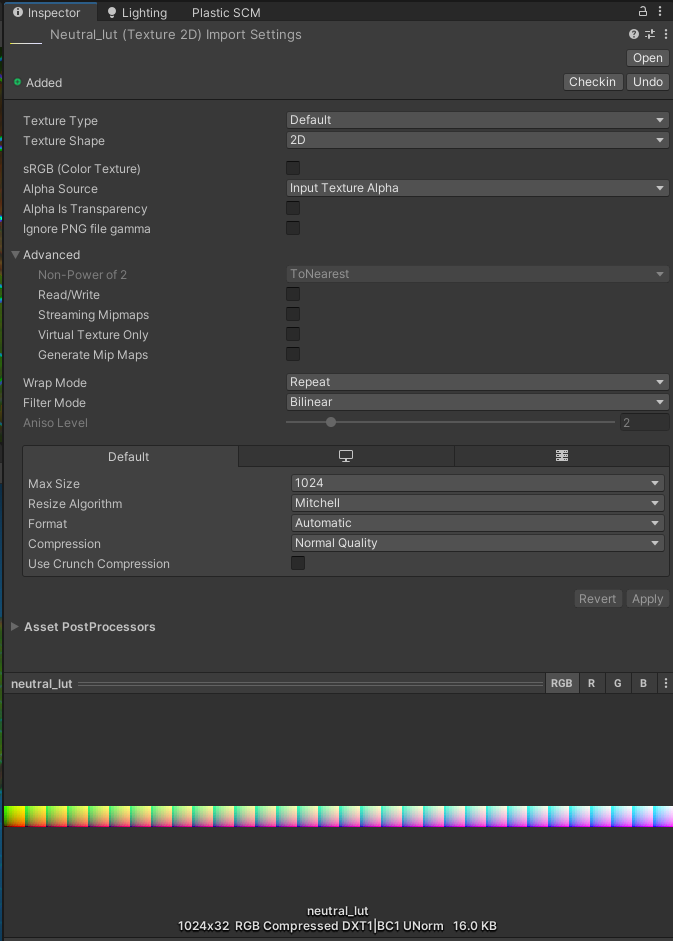Select the Plastic SCM tab
Image resolution: width=673 pixels, height=941 pixels.
pos(225,11)
